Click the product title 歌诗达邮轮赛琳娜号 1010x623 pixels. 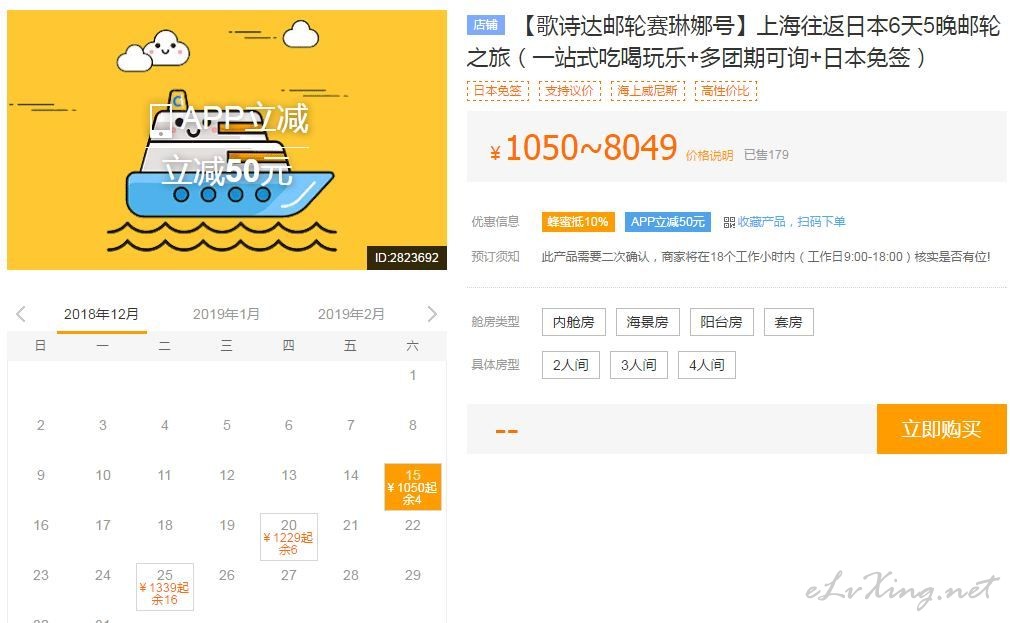(x=733, y=41)
